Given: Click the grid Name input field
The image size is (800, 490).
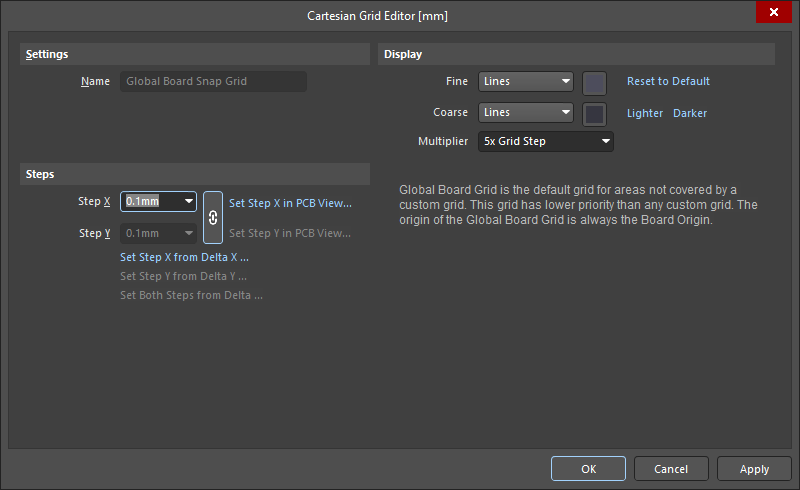Looking at the screenshot, I should [213, 82].
